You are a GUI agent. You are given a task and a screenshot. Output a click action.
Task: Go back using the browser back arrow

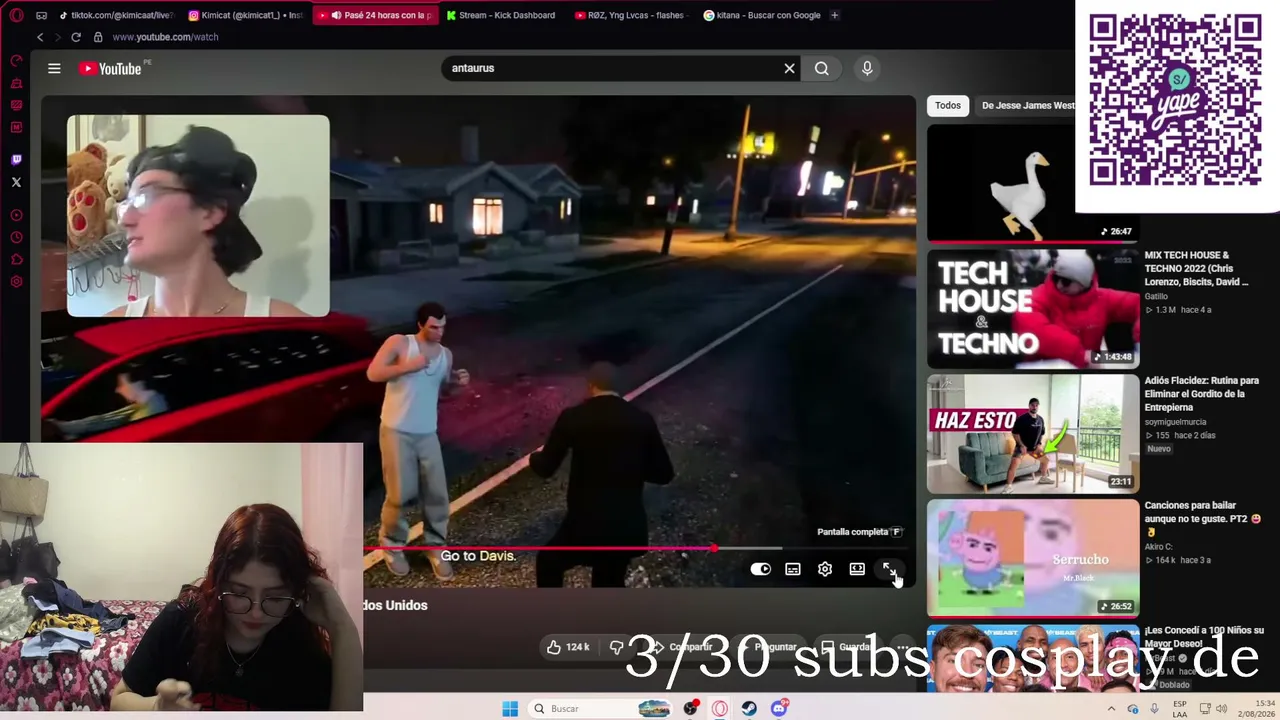coord(40,37)
